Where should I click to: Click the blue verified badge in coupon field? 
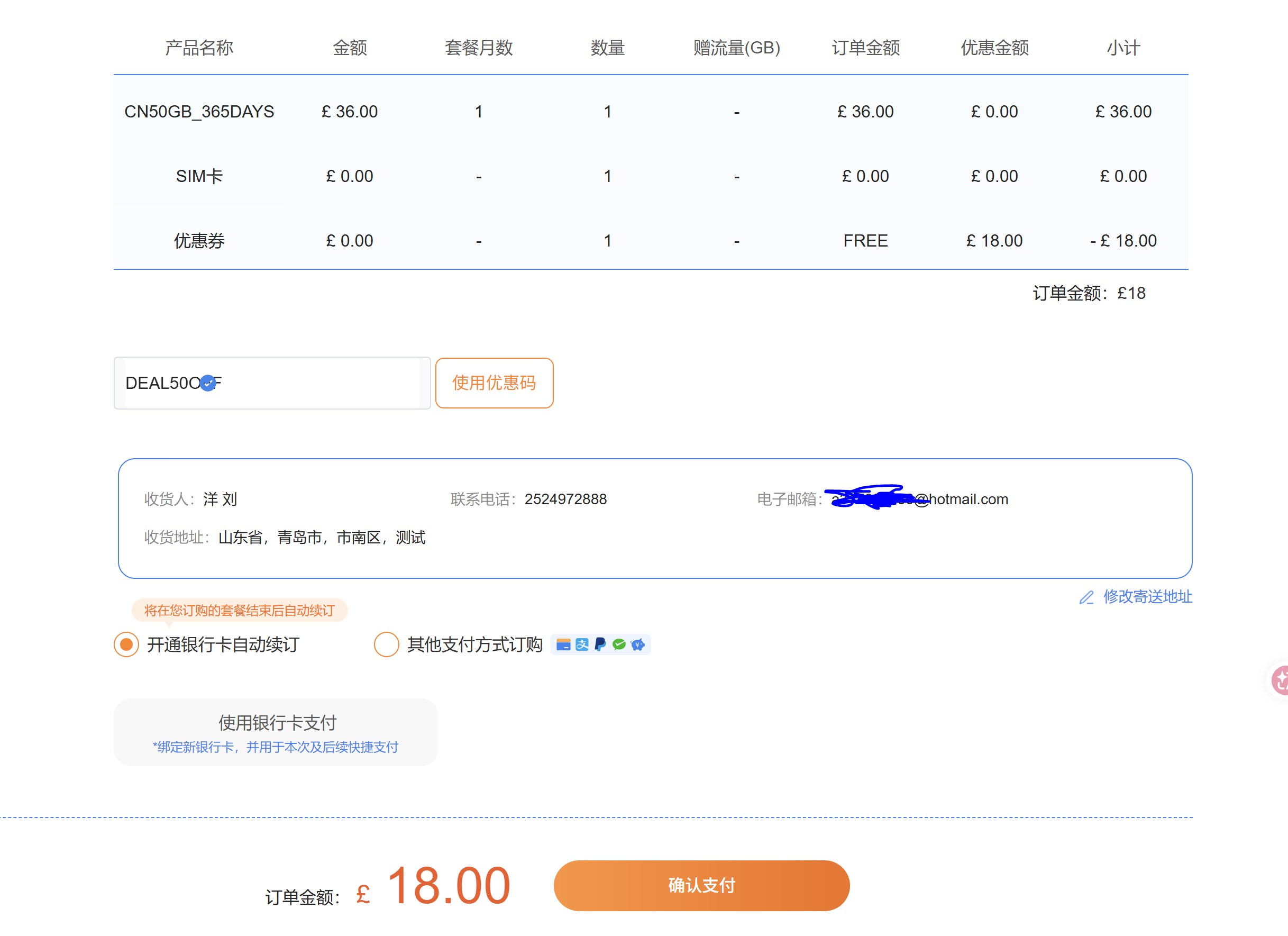point(208,384)
